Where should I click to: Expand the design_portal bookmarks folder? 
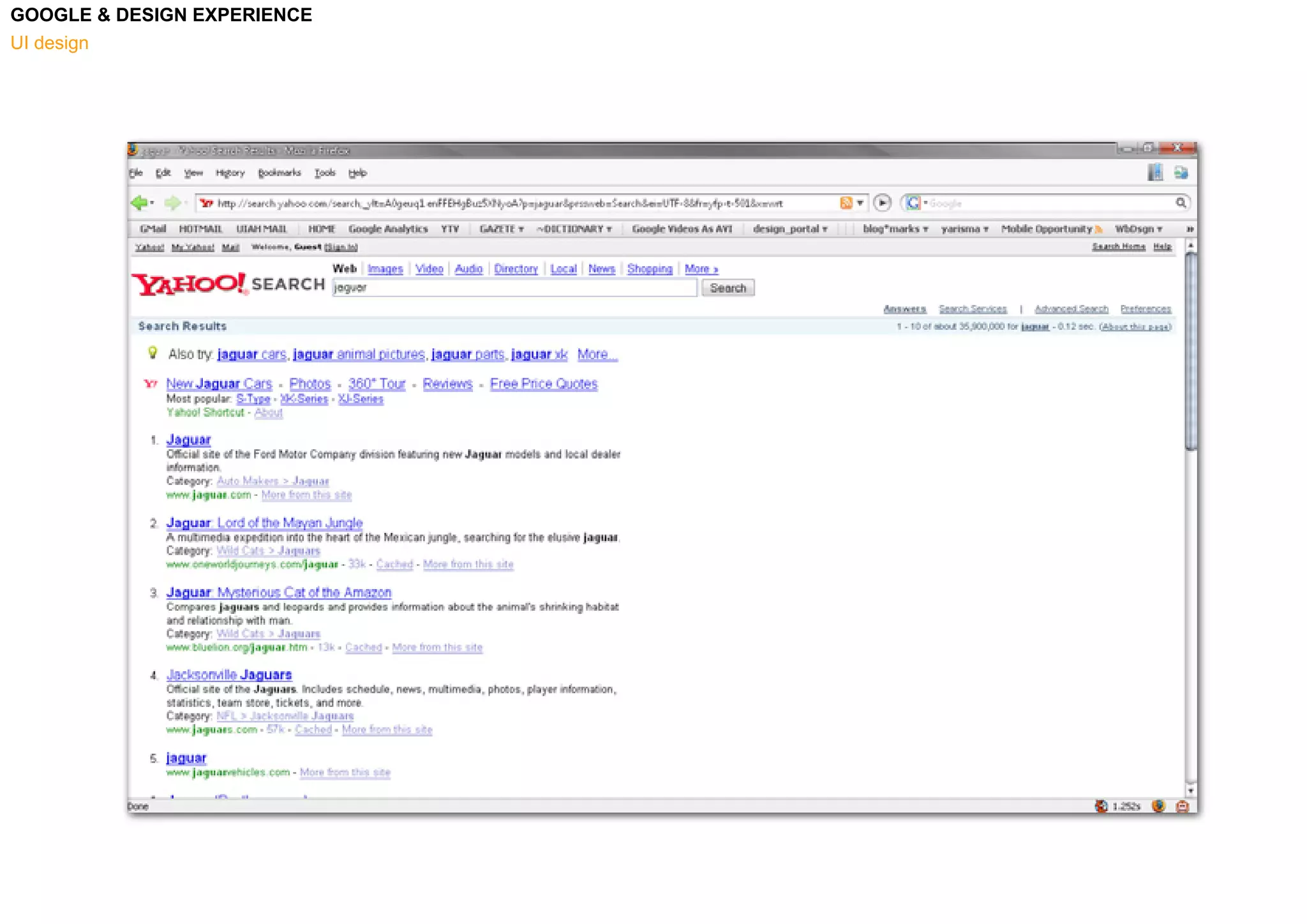790,229
